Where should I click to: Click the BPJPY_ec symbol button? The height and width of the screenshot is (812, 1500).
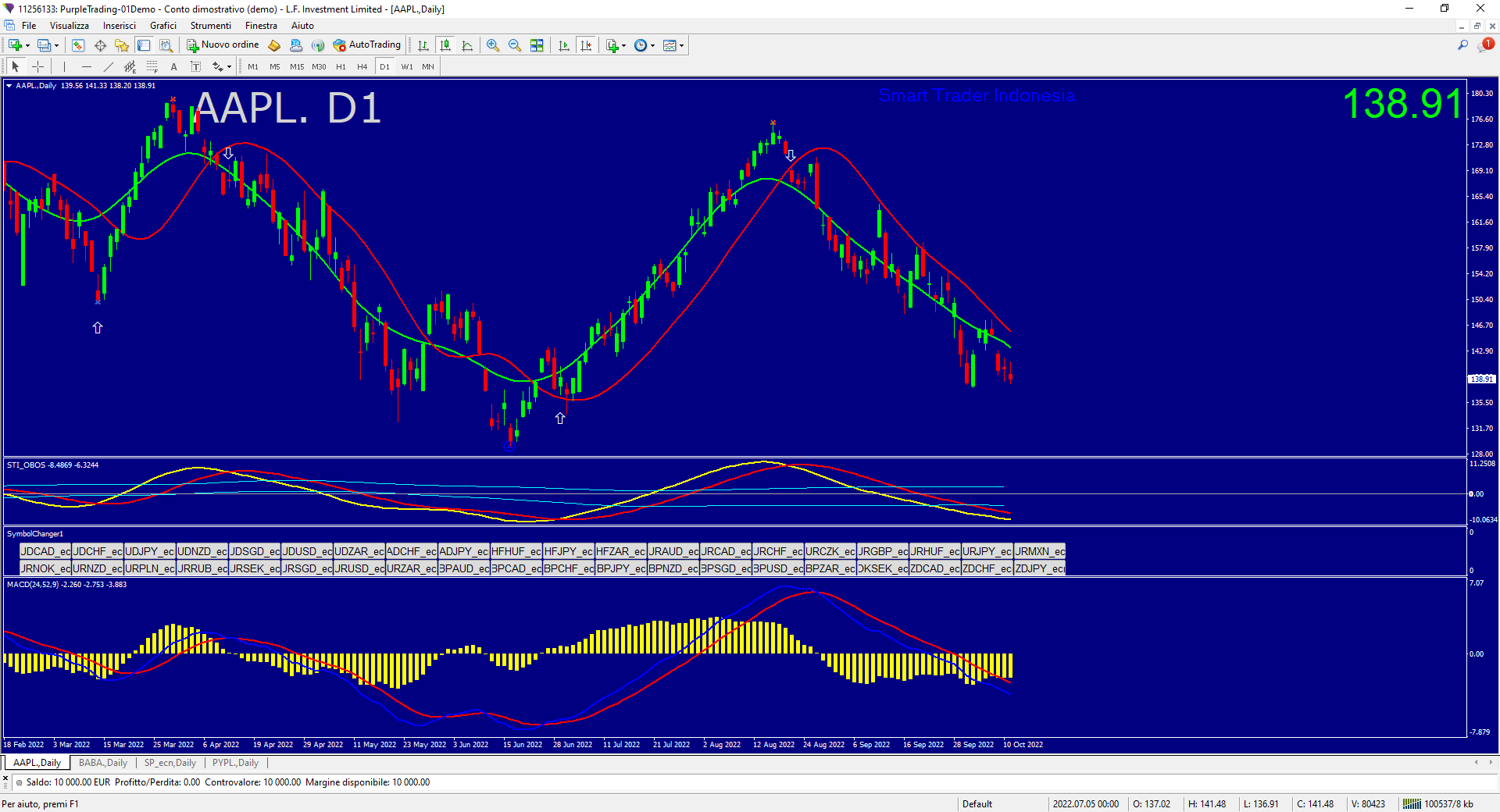(x=621, y=568)
